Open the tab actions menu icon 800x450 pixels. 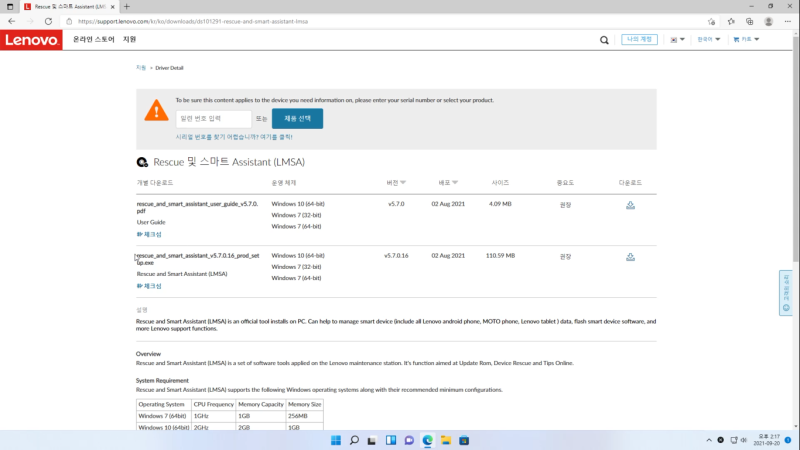coord(10,7)
